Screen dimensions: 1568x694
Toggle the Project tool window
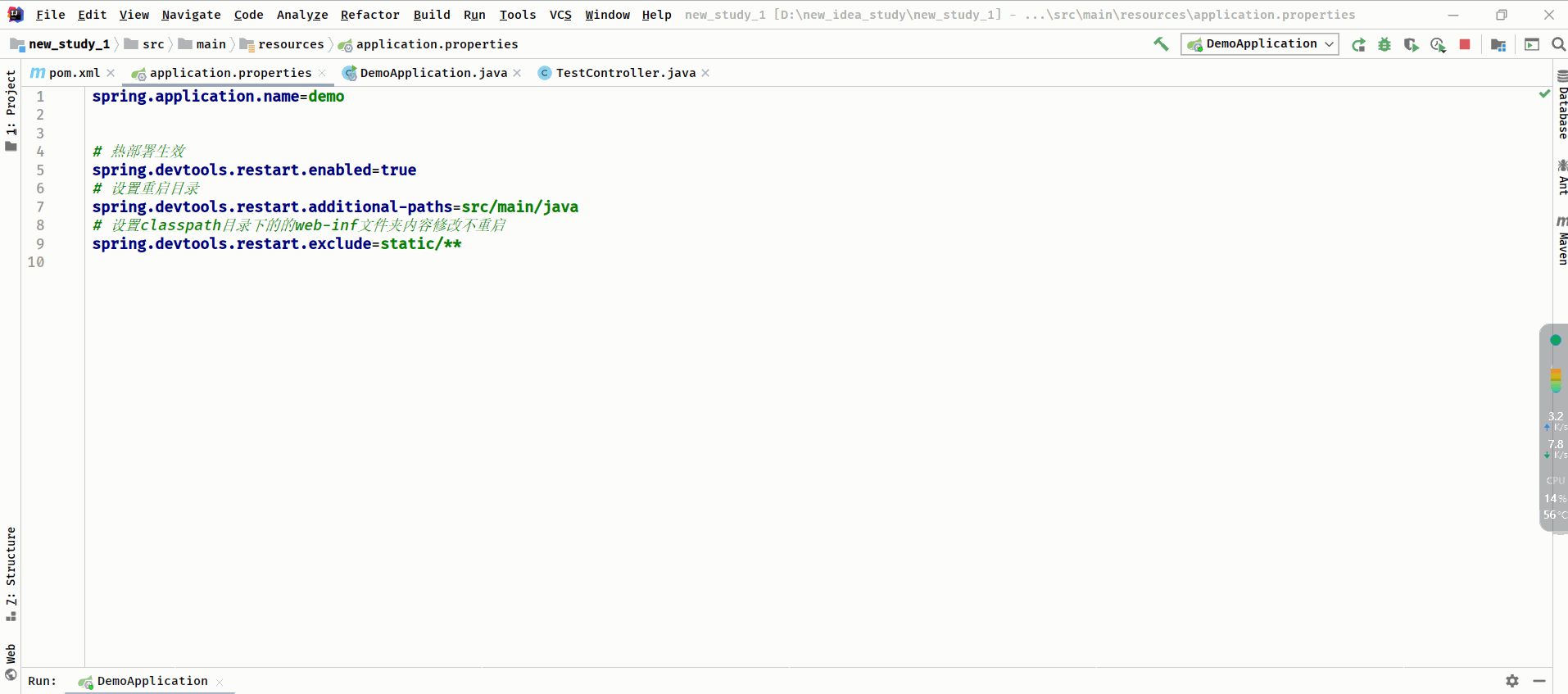click(x=11, y=111)
